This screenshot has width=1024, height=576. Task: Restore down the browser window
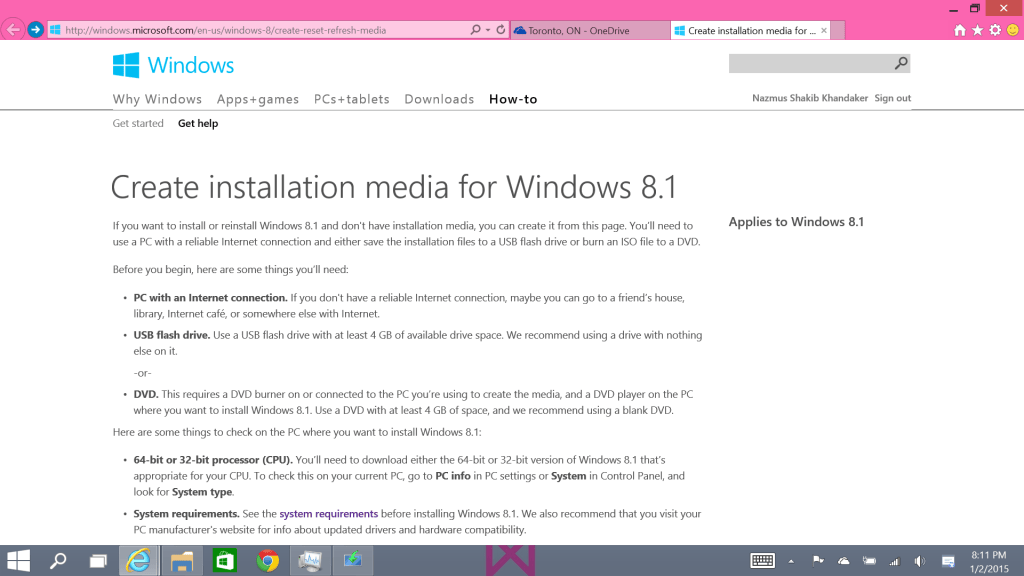point(974,8)
